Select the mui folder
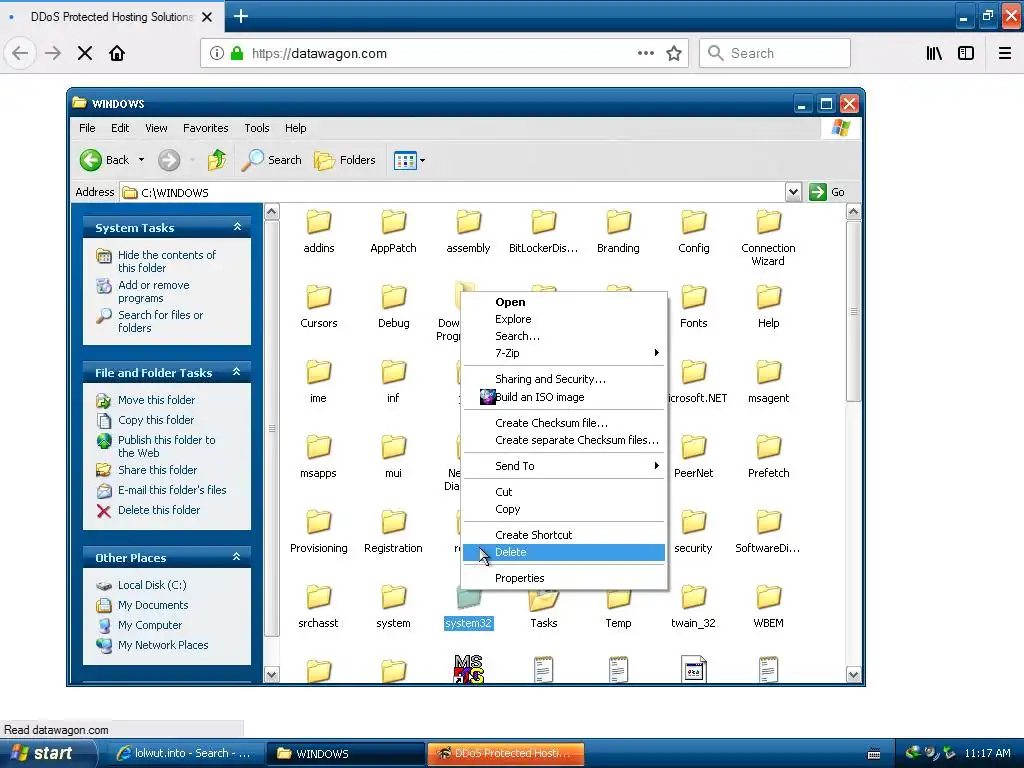The image size is (1024, 768). (394, 456)
